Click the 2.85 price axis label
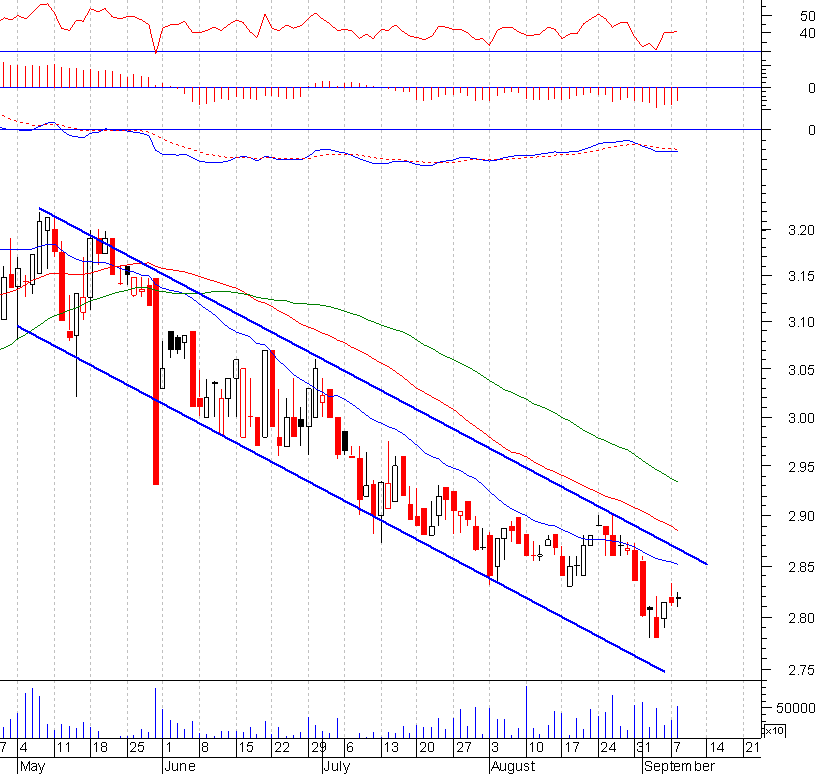Viewport: 819px width, 774px height. point(801,567)
